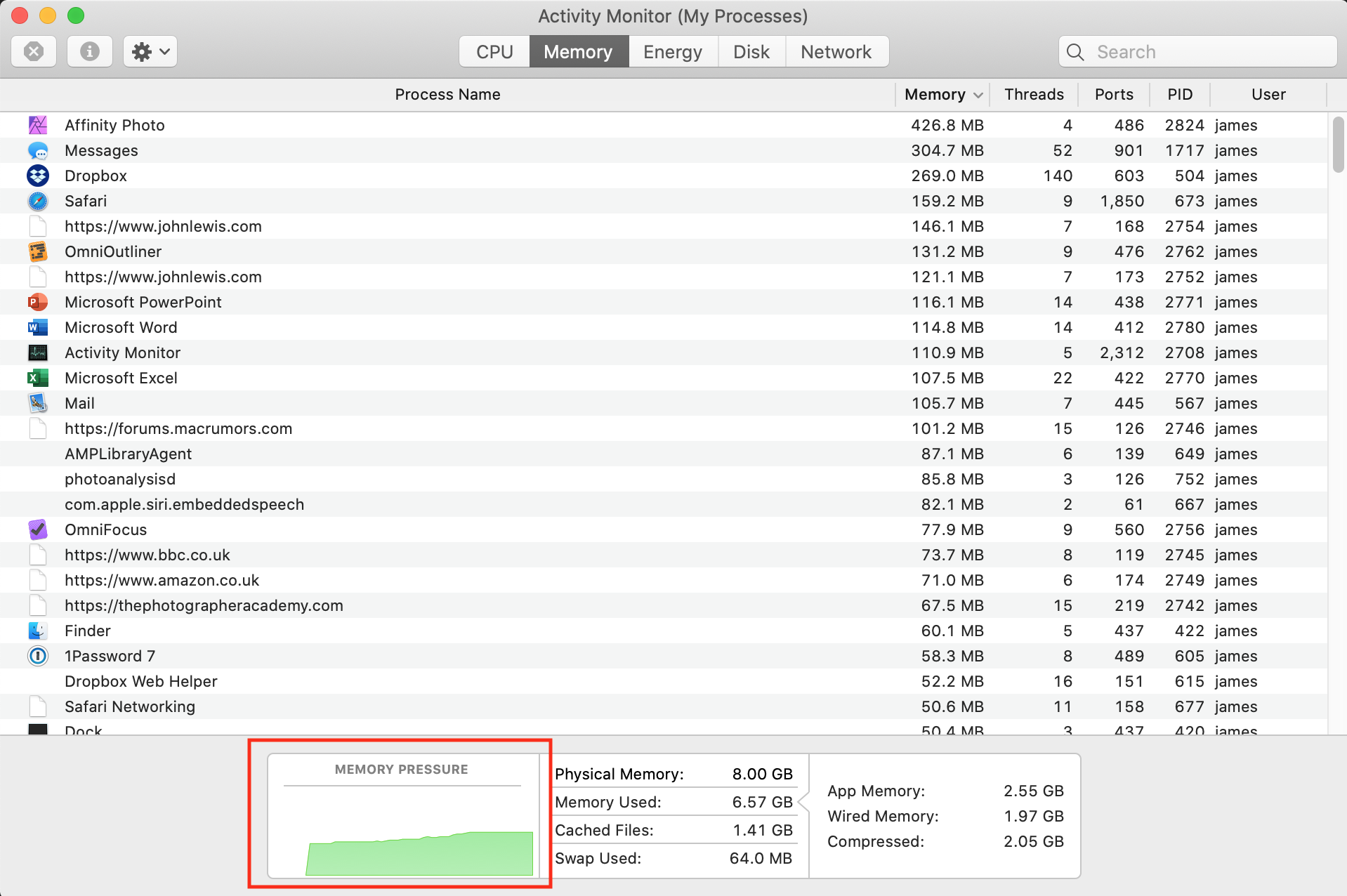Select johnlewis.com process using 146.1 MB
This screenshot has width=1347, height=896.
tap(664, 226)
